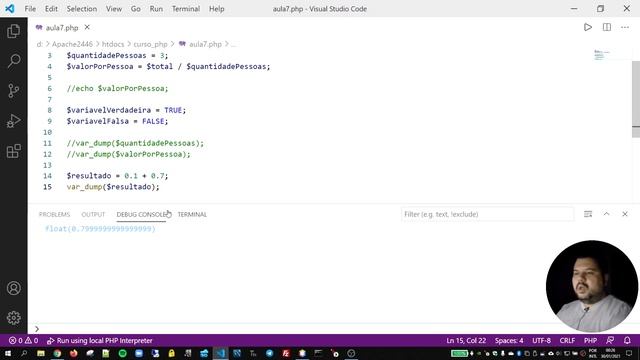Open the Extensions view

13,151
